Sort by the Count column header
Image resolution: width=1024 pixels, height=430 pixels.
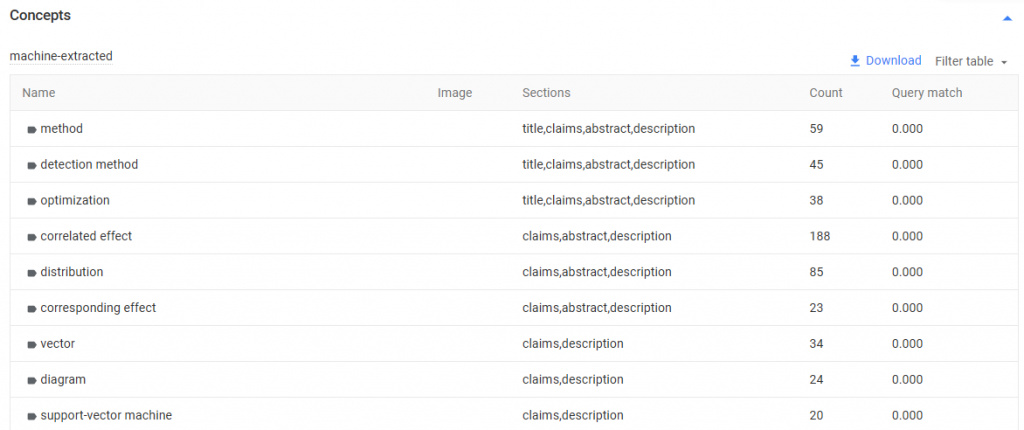pos(826,93)
